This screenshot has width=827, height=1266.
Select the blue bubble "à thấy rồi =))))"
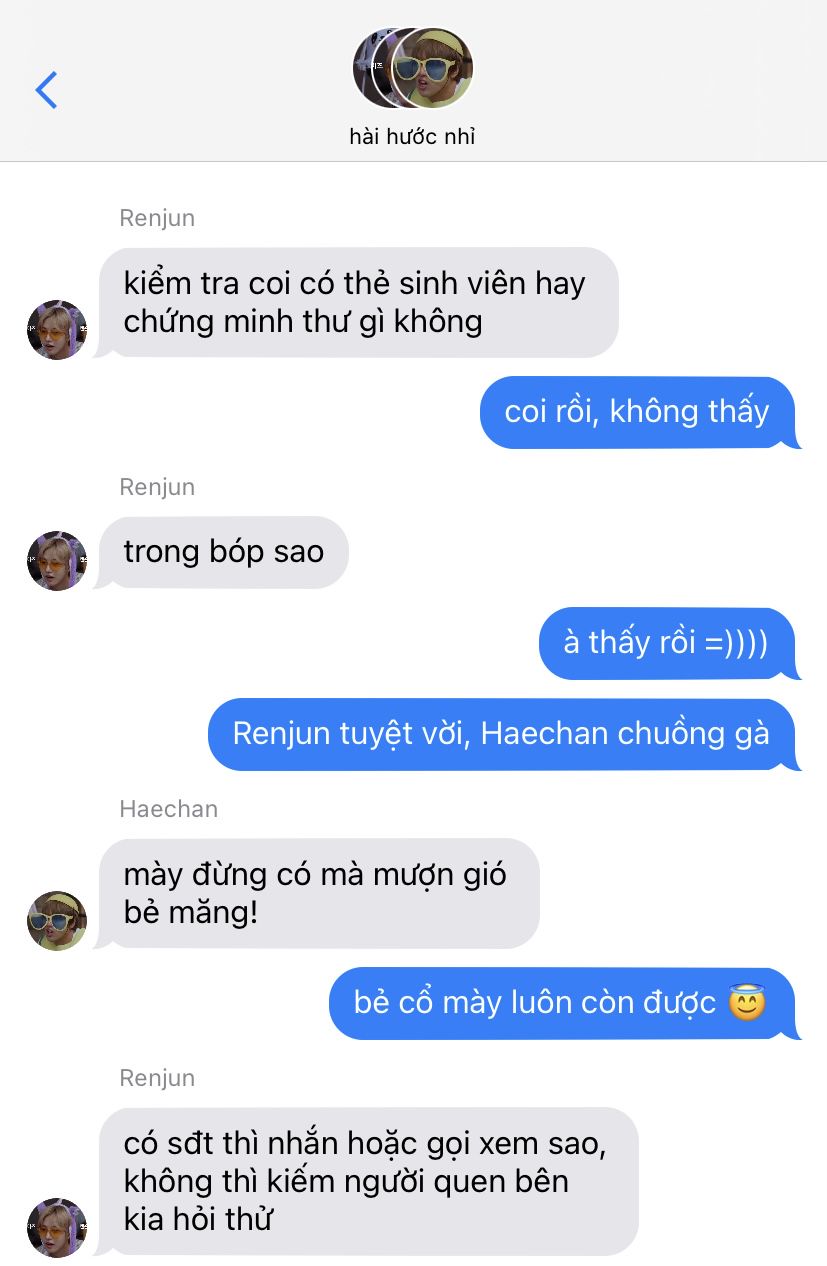pos(669,643)
